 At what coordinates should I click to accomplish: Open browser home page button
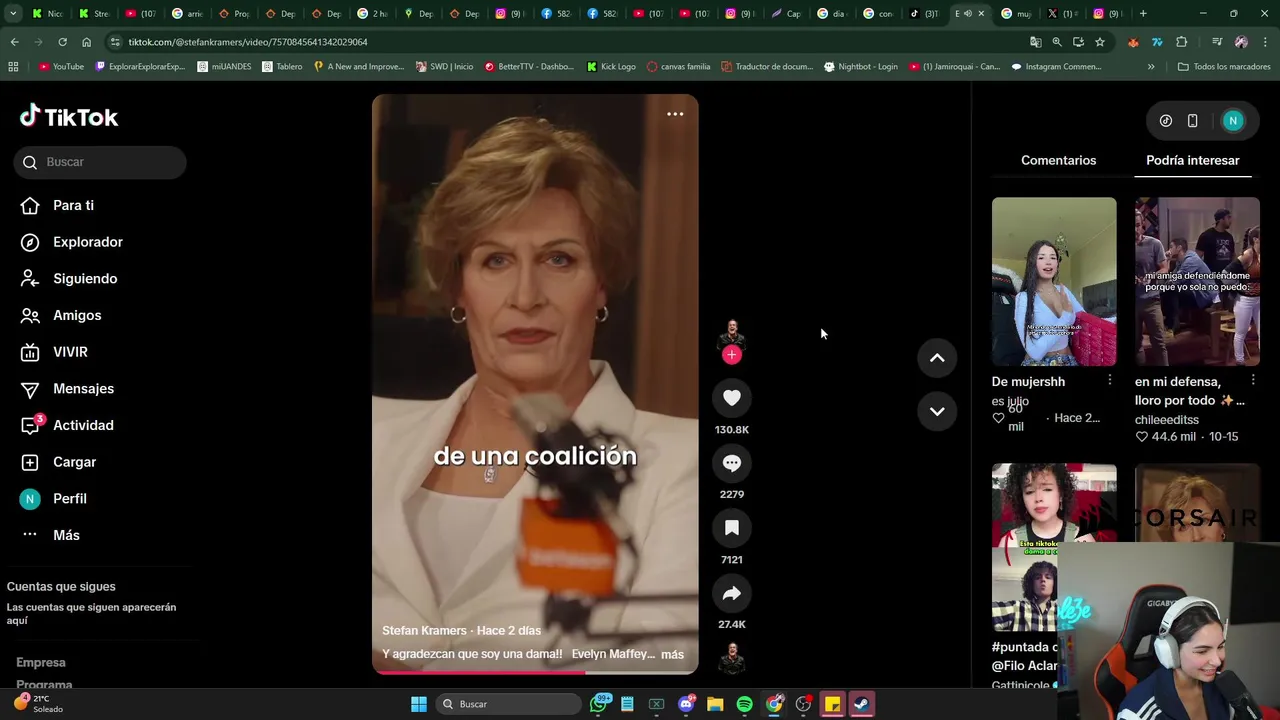click(86, 42)
